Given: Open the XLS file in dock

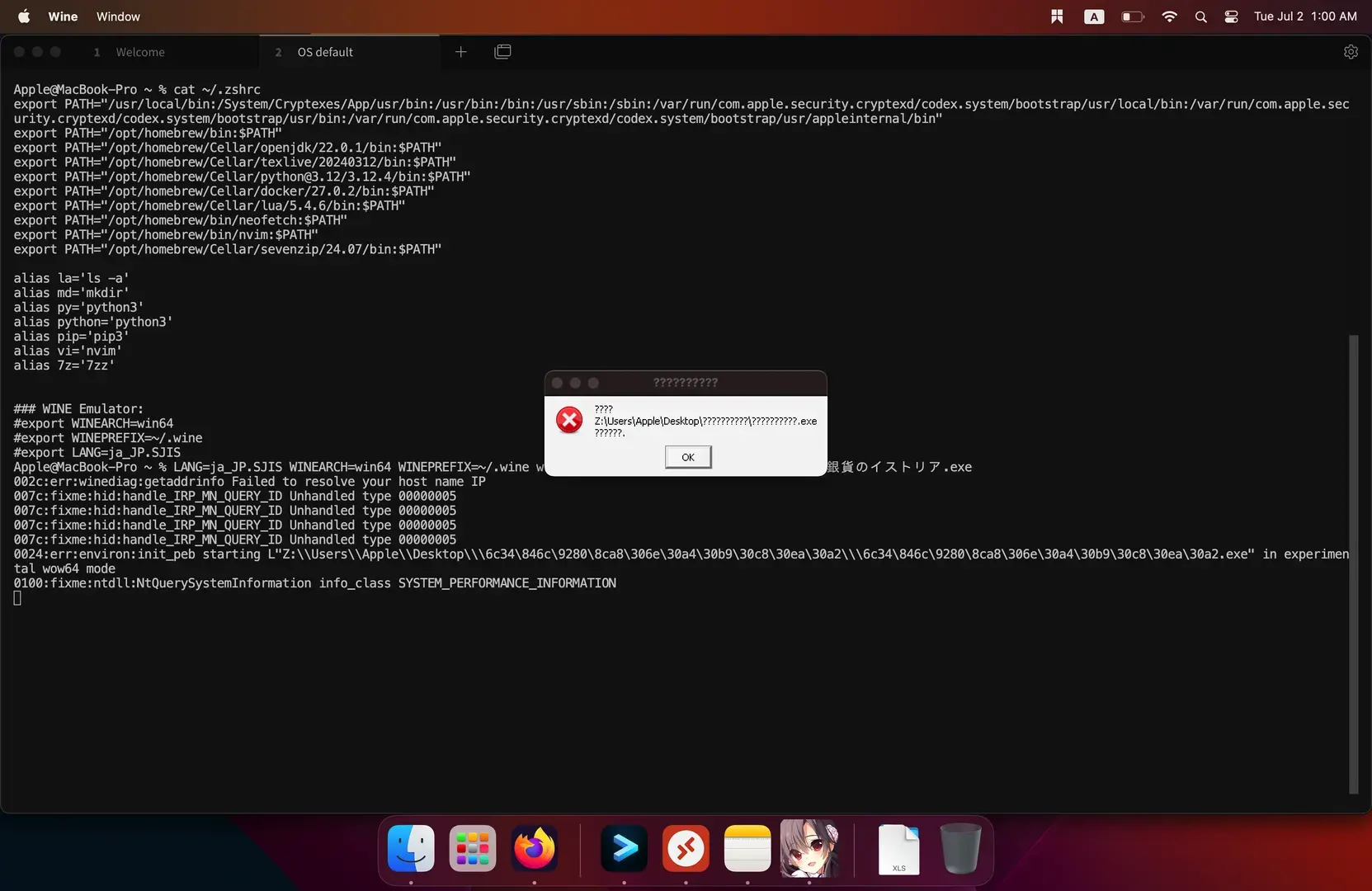Looking at the screenshot, I should point(898,849).
